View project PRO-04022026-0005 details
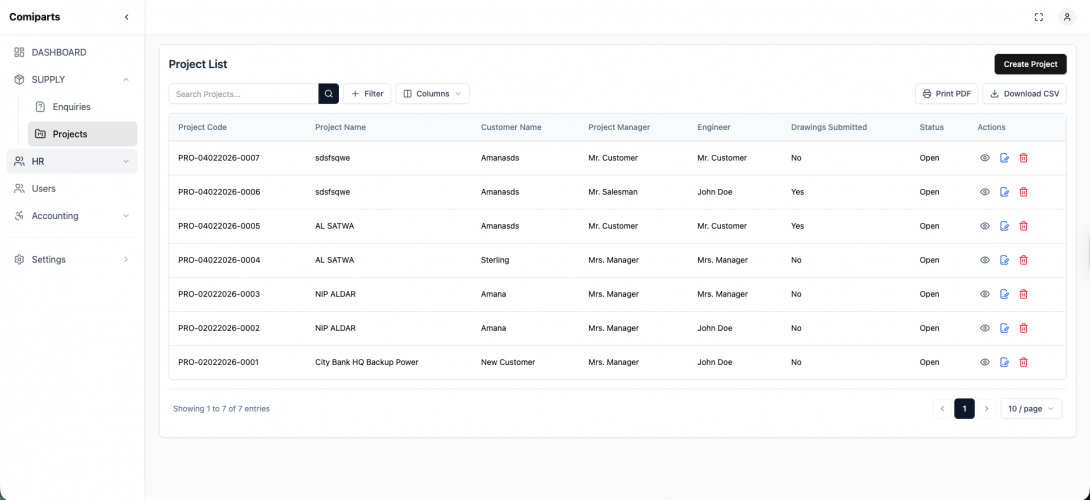The image size is (1090, 500). click(984, 226)
